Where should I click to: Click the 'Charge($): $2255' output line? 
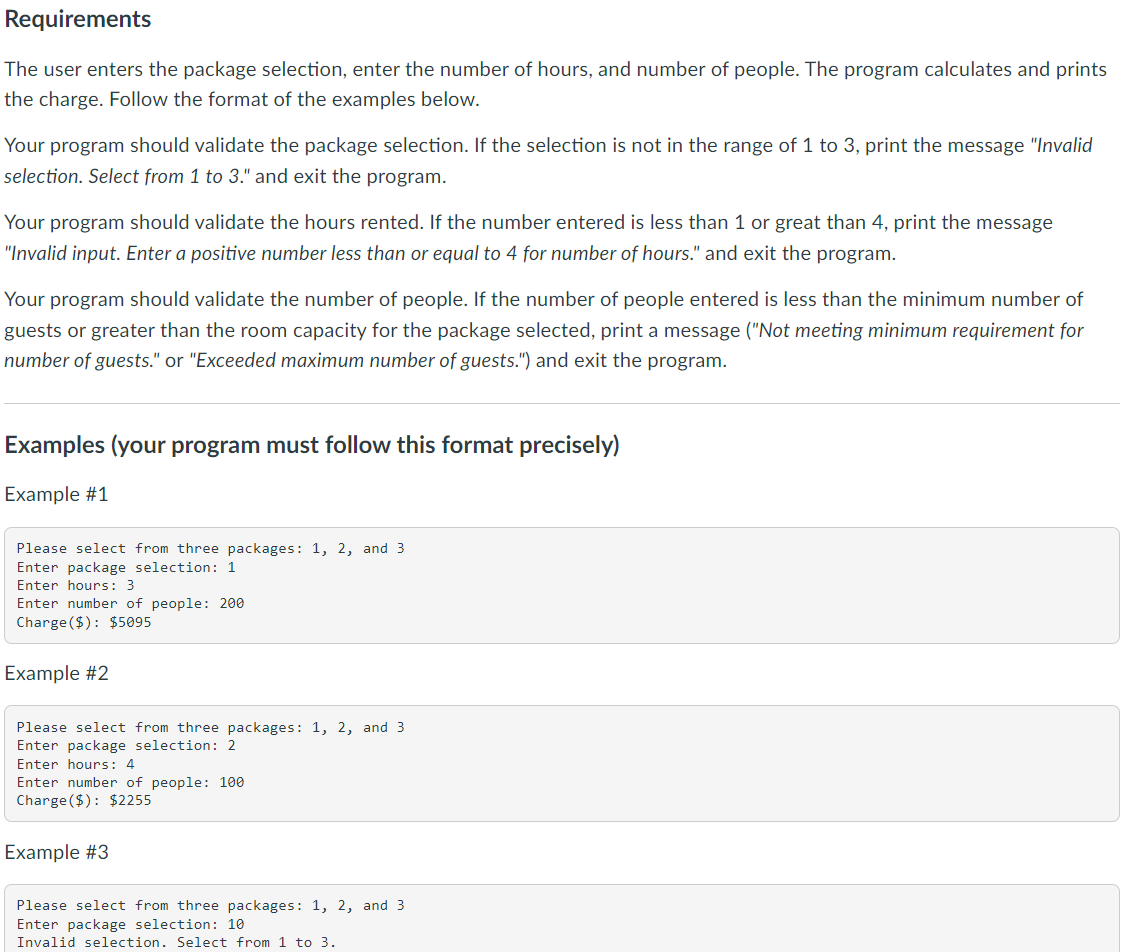(x=84, y=800)
